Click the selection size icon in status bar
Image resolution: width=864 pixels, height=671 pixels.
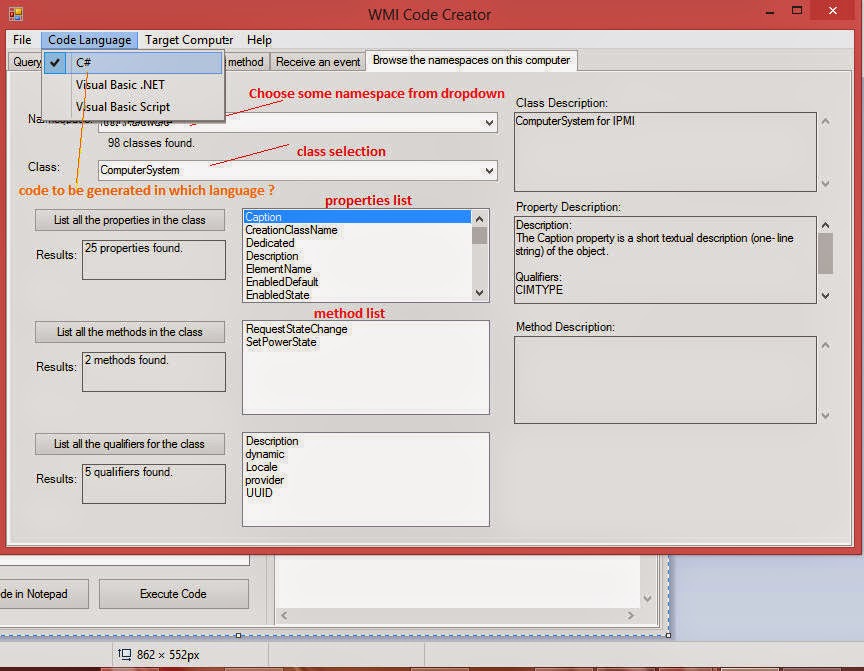(125, 654)
